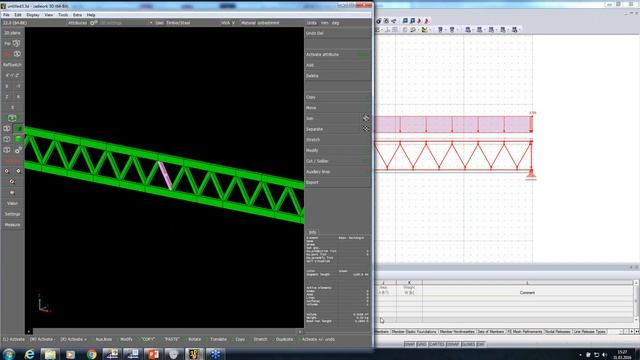
Task: Open the Member Nonlinearities tab
Action: [x=457, y=332]
